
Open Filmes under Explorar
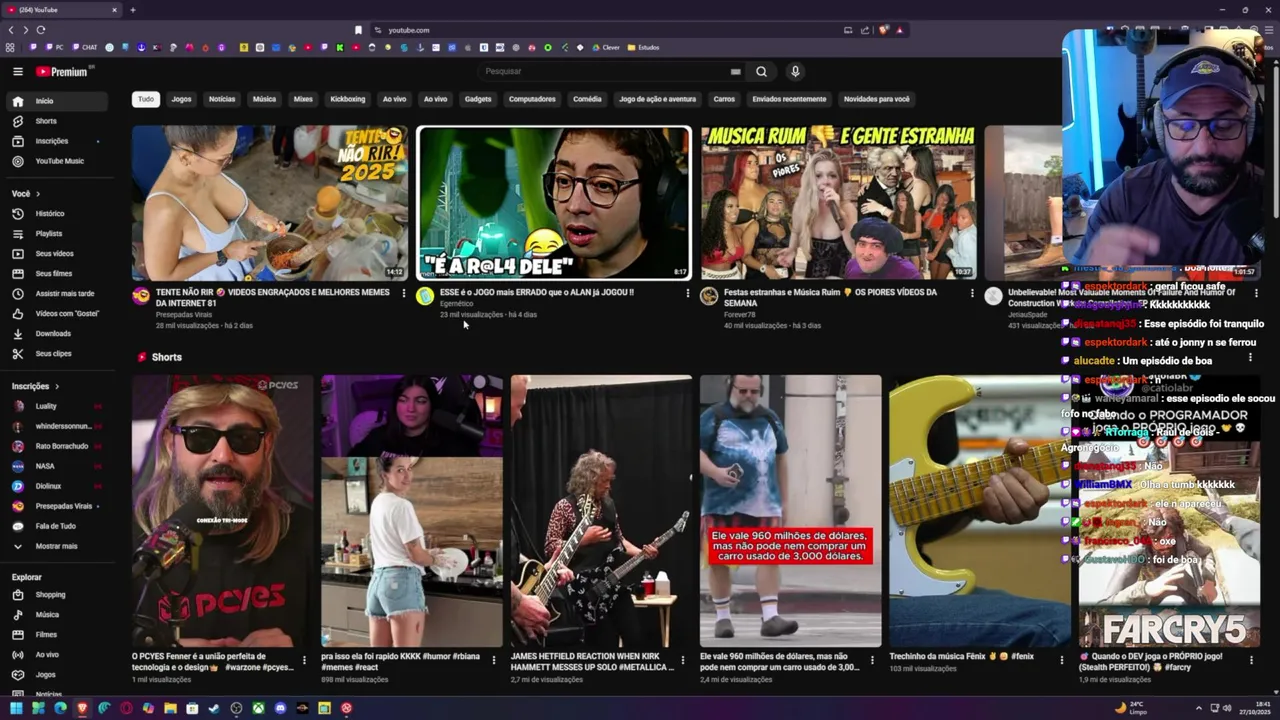(x=59, y=634)
